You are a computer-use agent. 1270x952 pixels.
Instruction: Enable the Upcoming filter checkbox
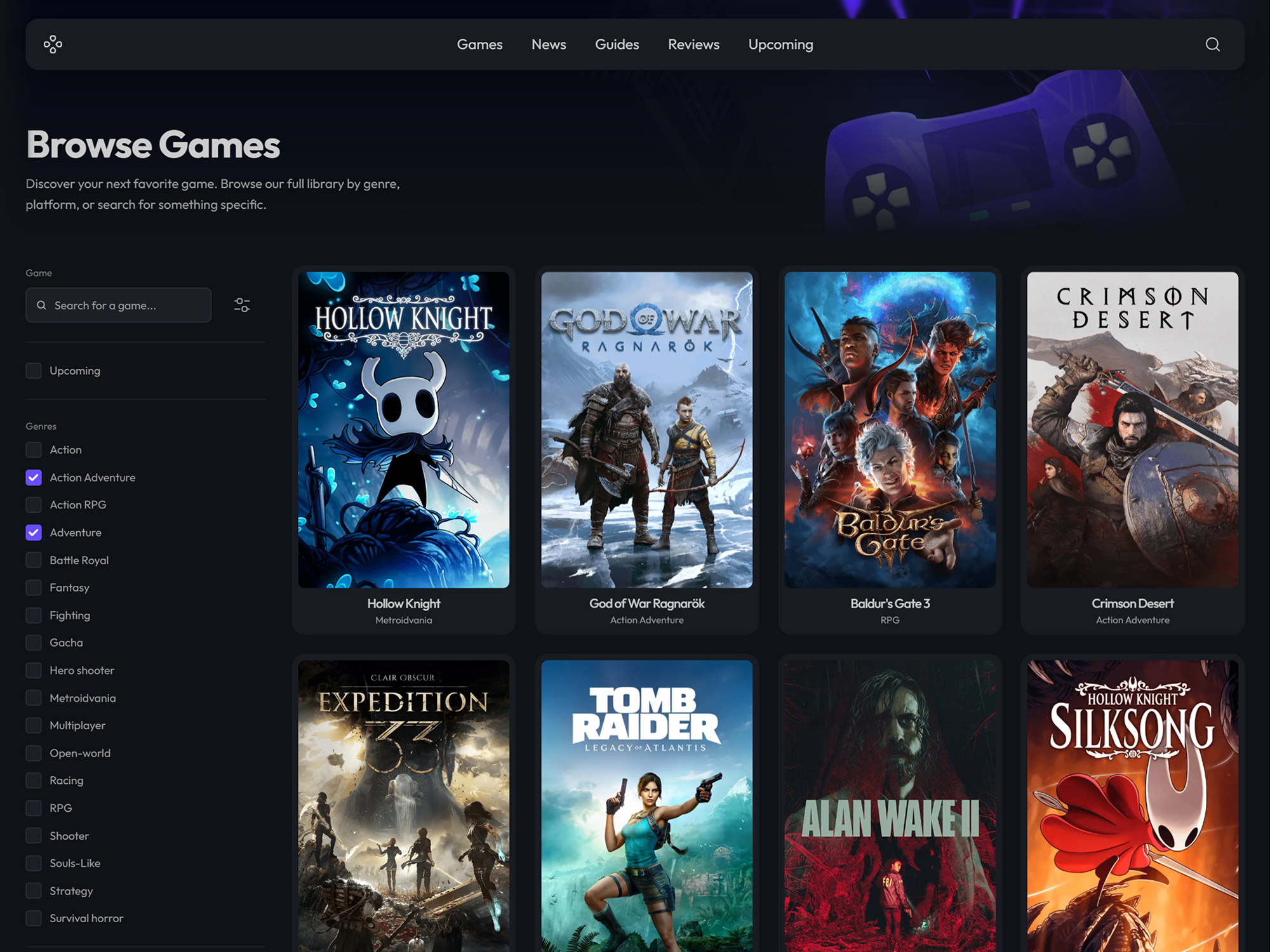34,371
